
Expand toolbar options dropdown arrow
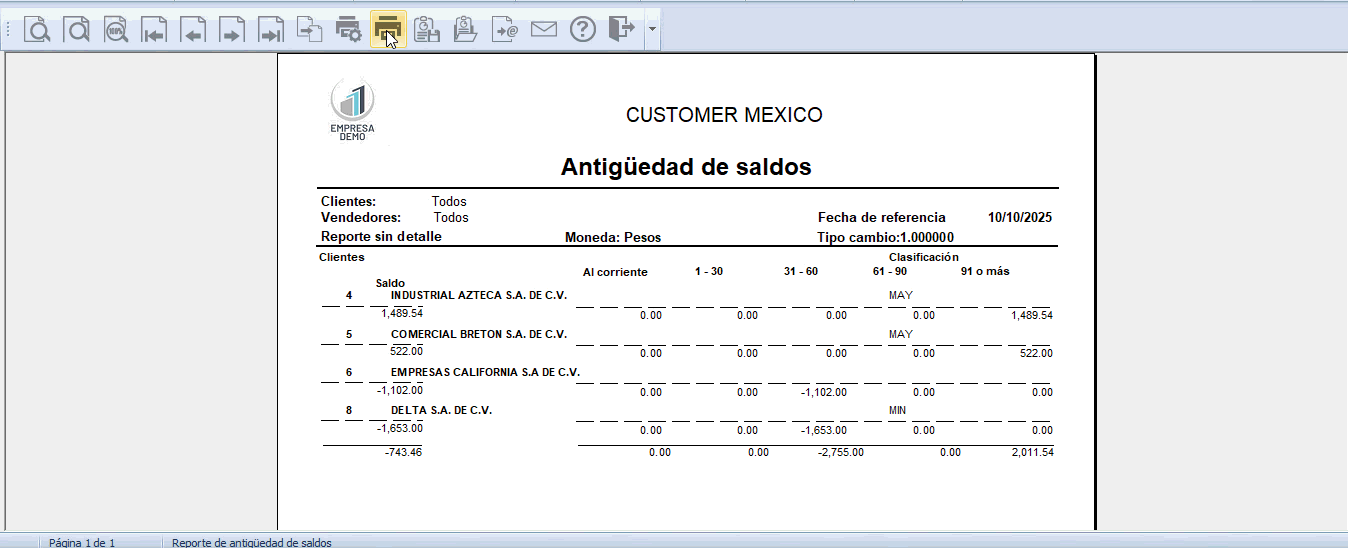click(x=653, y=30)
